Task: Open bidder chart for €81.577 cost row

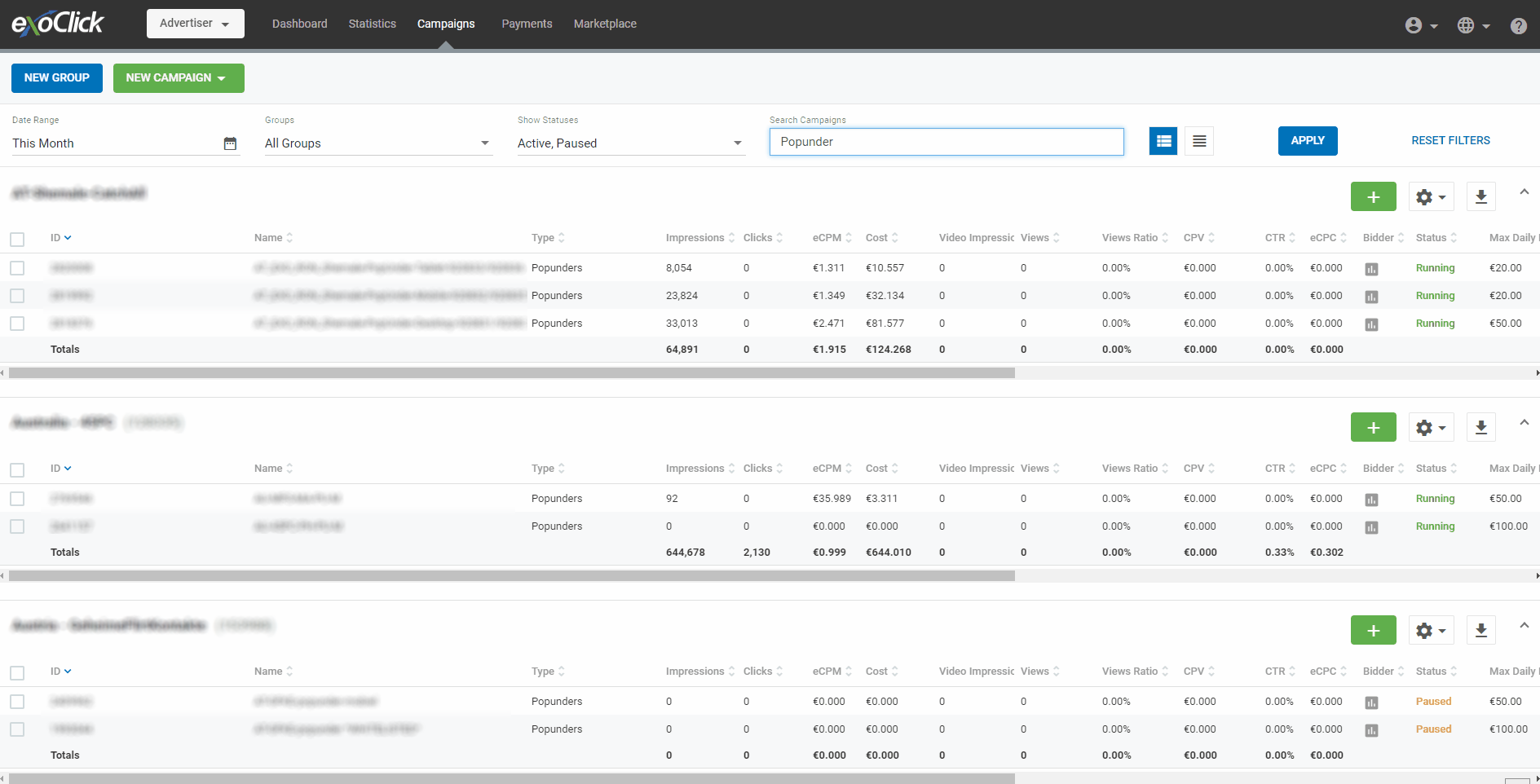Action: pos(1371,324)
